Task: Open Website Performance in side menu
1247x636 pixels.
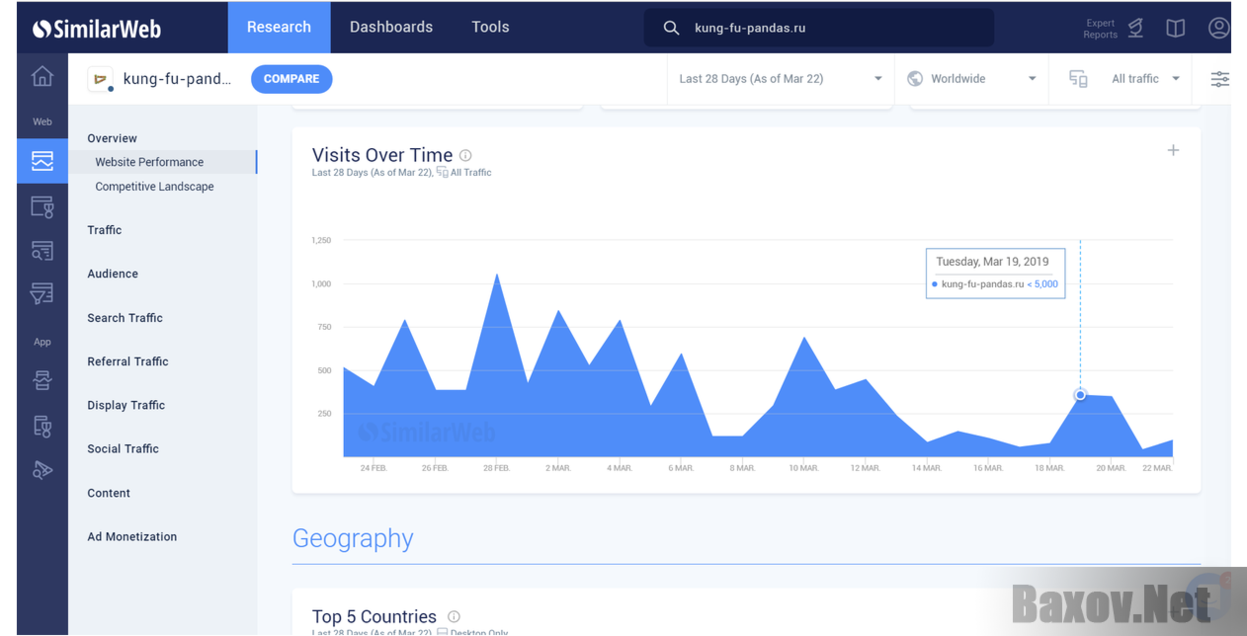Action: (149, 162)
